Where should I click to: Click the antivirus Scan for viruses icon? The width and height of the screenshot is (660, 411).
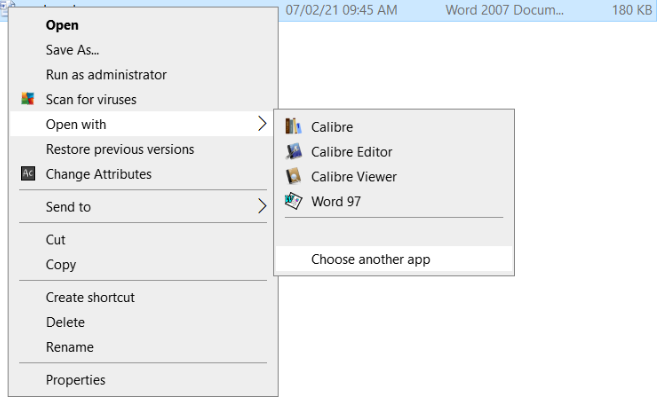click(28, 99)
